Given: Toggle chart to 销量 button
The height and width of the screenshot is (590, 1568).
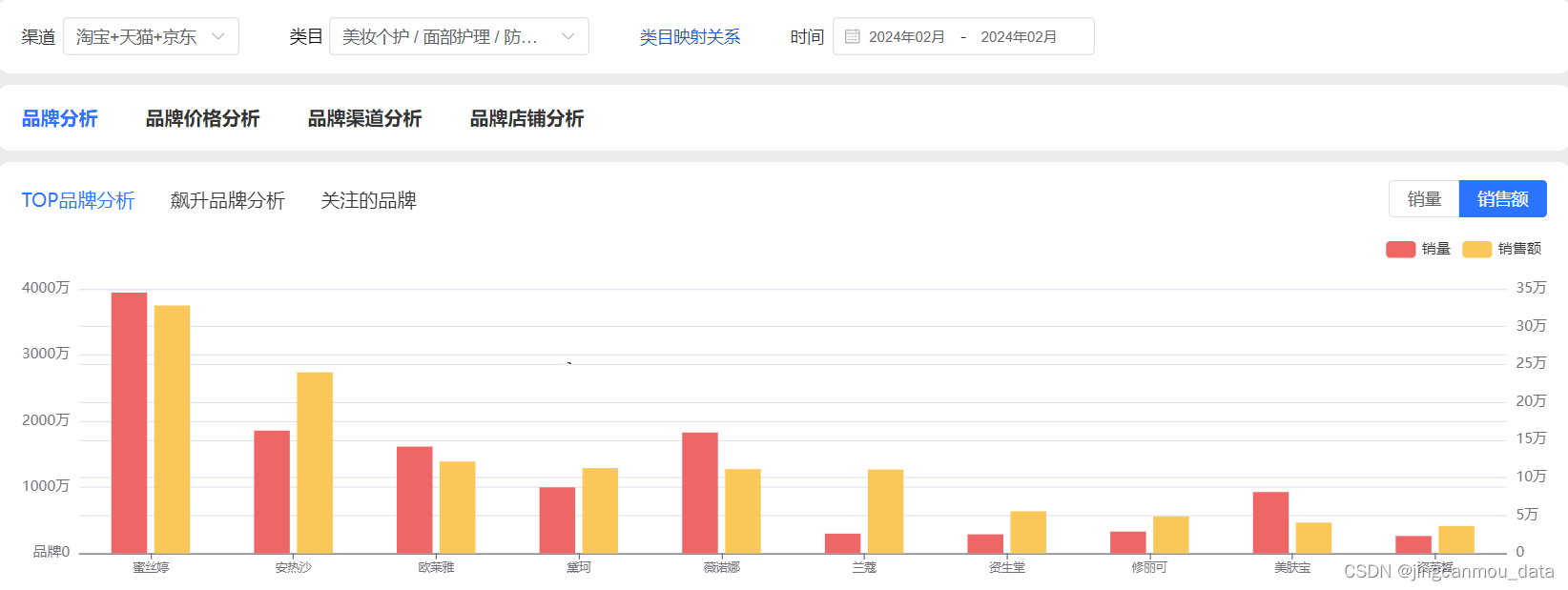Looking at the screenshot, I should click(x=1424, y=199).
